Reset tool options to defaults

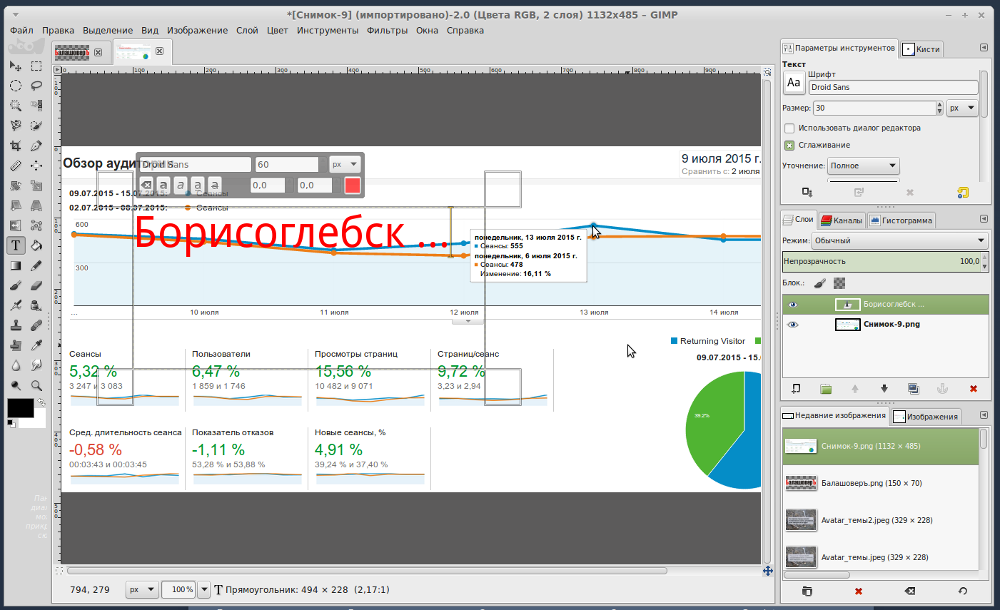[x=963, y=192]
